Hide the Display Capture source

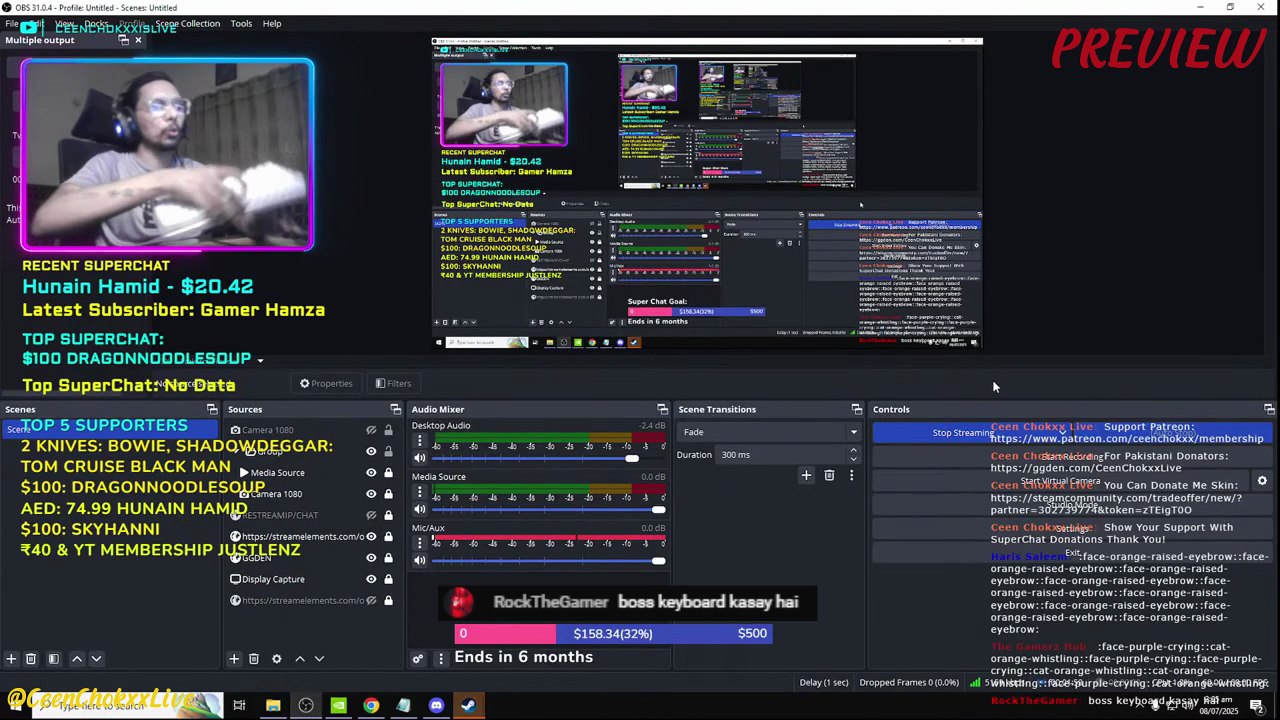[x=371, y=579]
